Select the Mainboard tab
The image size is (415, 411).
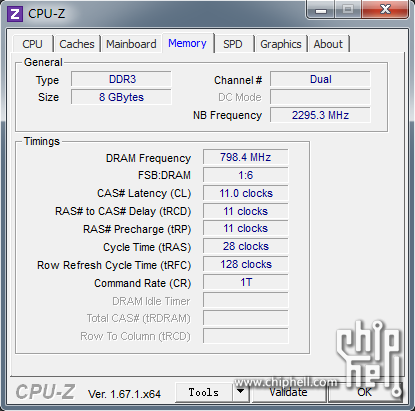131,44
